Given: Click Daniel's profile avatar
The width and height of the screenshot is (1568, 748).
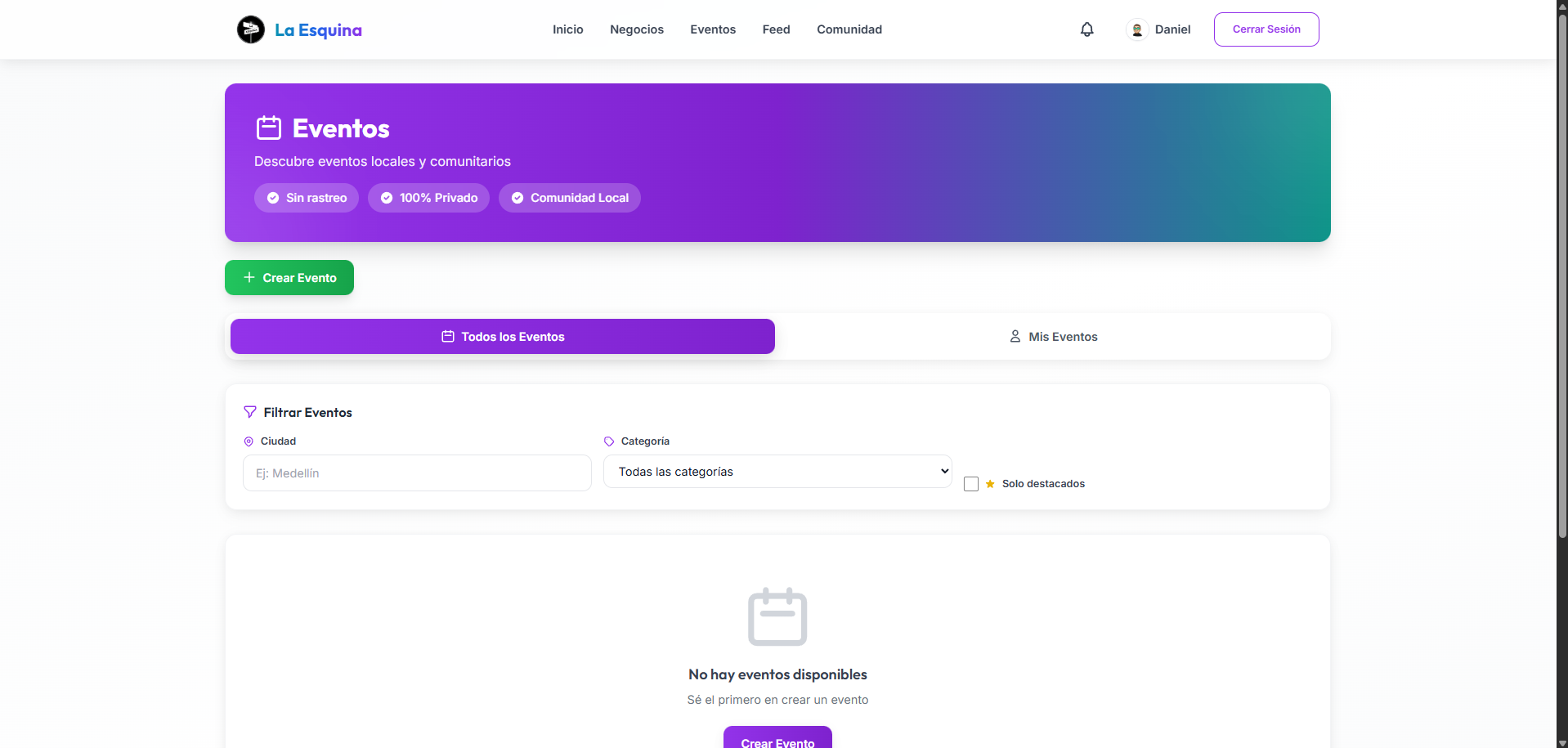Looking at the screenshot, I should coord(1136,29).
